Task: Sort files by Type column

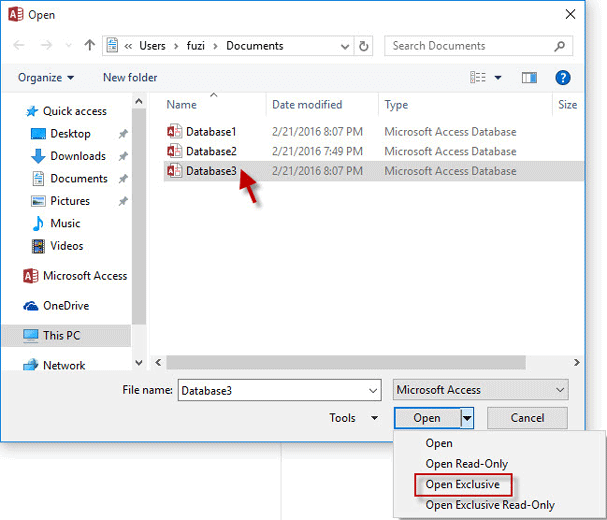Action: point(396,105)
